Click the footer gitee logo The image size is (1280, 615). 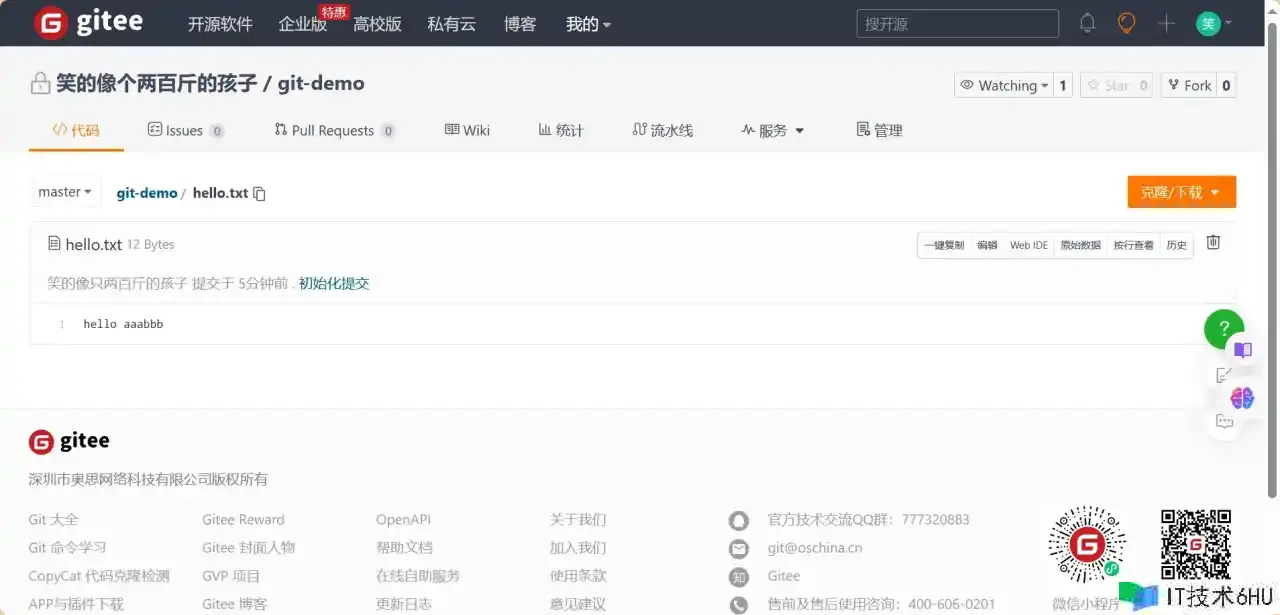(69, 441)
